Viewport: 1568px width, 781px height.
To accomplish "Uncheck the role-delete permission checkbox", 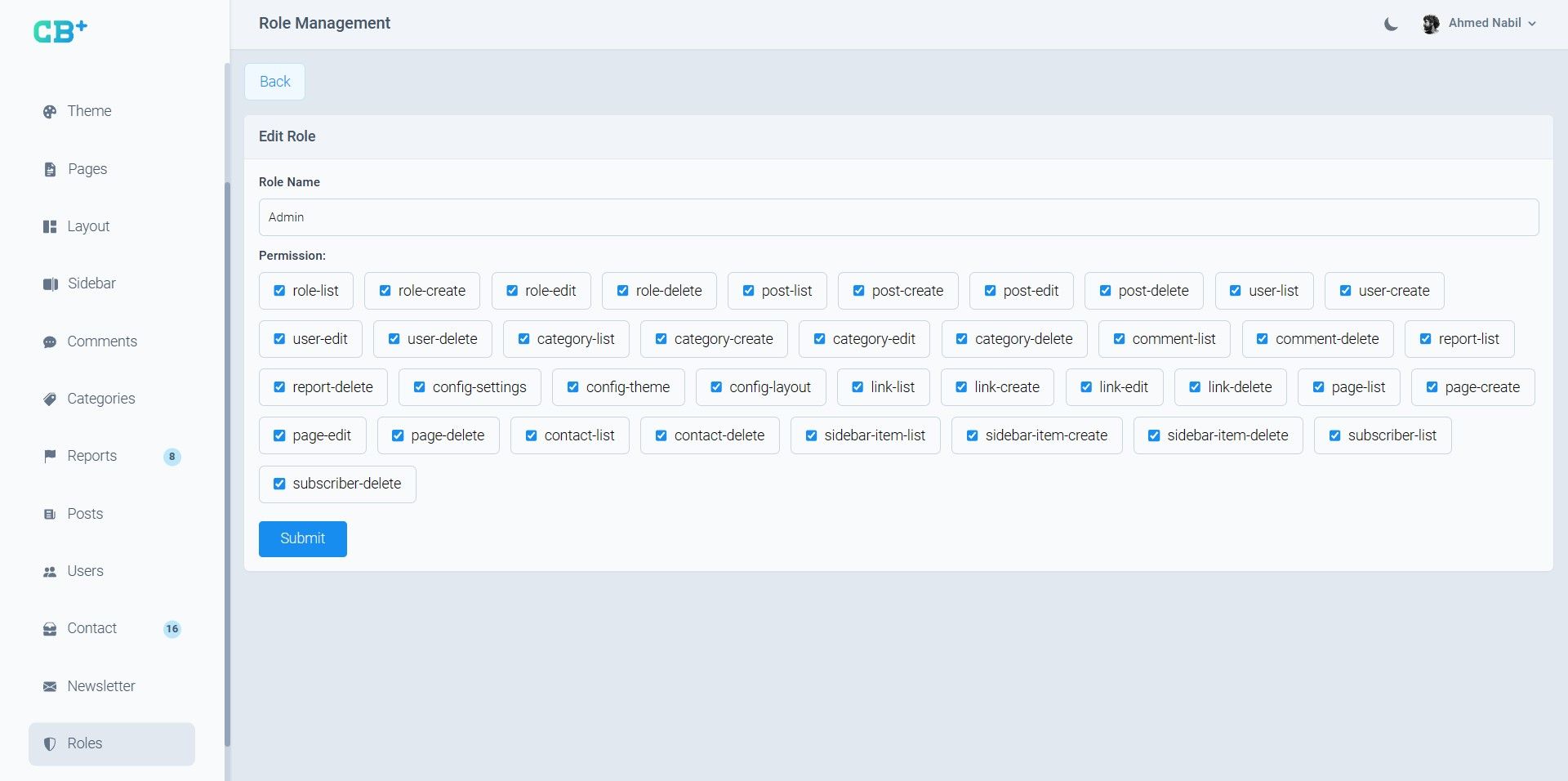I will (622, 291).
